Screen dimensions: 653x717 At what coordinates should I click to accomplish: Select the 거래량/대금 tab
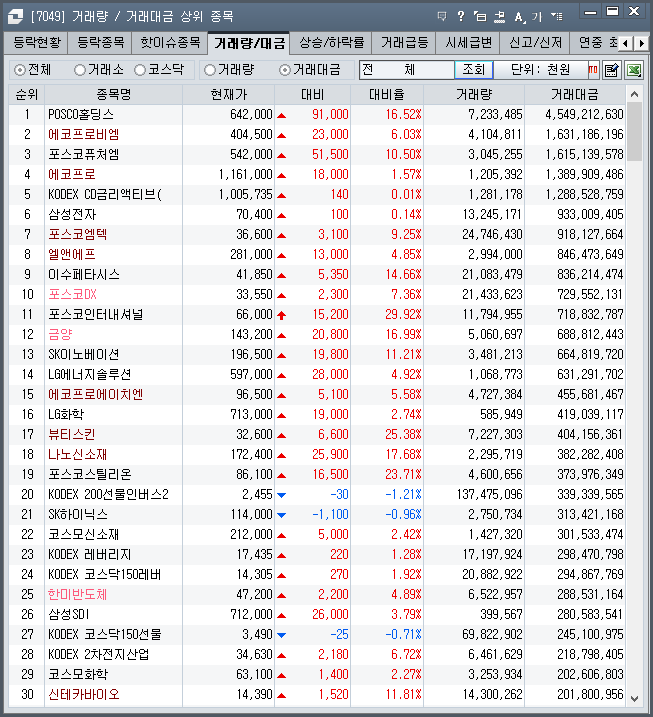(249, 43)
